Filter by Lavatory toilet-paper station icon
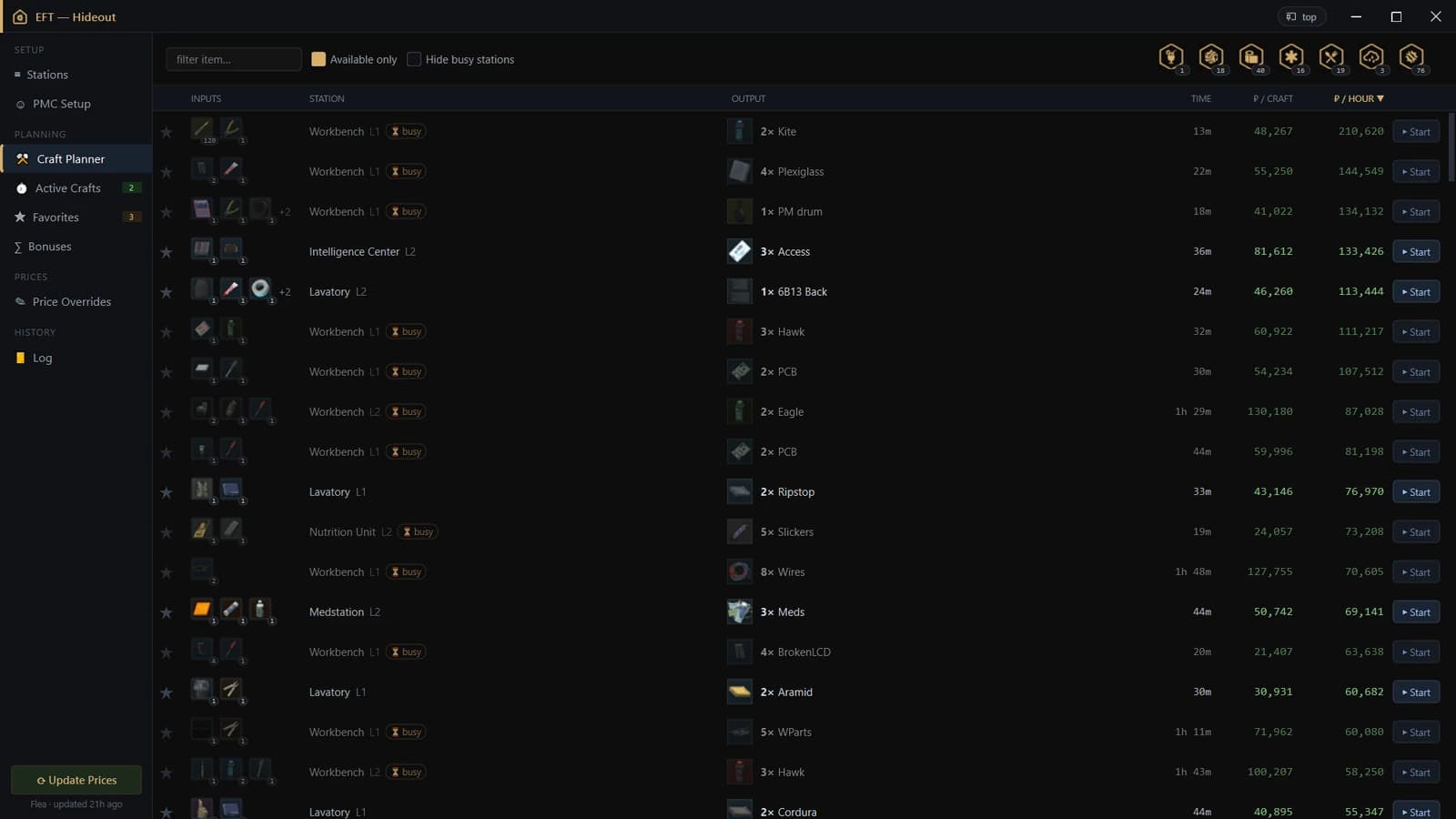This screenshot has width=1456, height=819. [1251, 57]
